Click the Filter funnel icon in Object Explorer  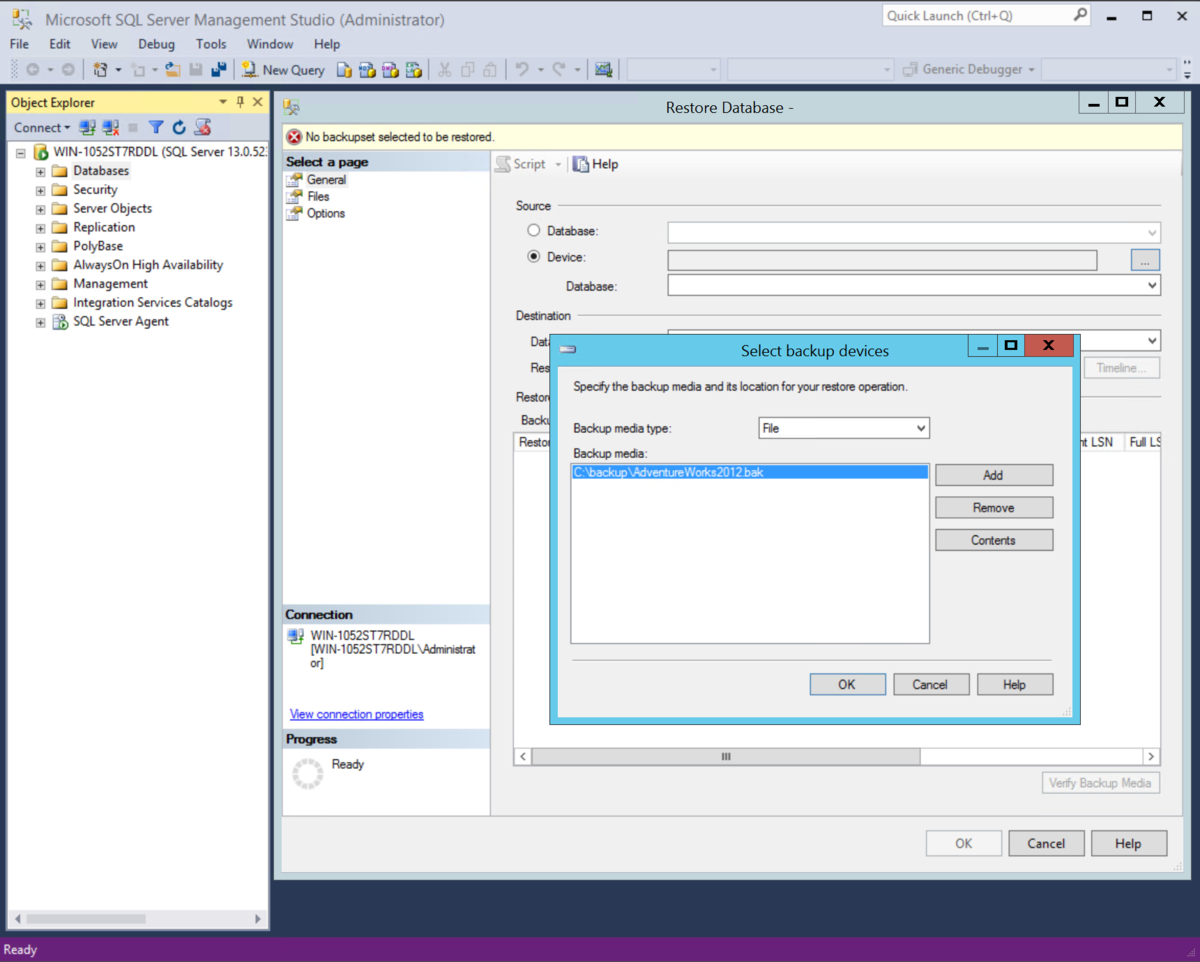click(x=156, y=127)
